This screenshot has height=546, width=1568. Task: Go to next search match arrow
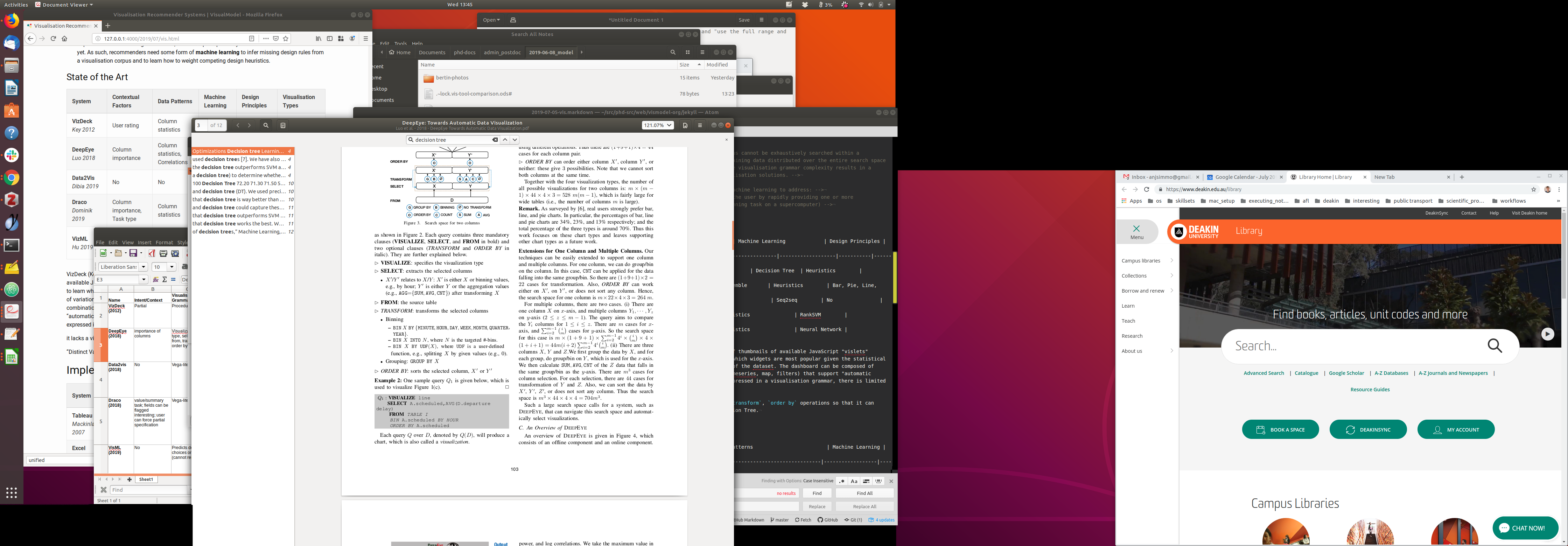(515, 140)
